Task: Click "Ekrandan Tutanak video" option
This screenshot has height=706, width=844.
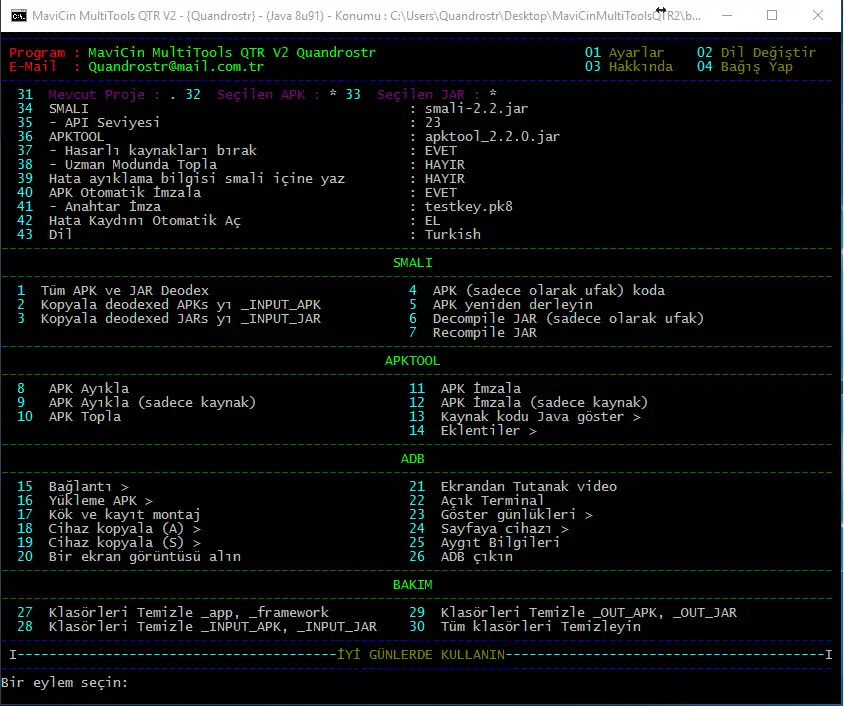Action: (529, 486)
